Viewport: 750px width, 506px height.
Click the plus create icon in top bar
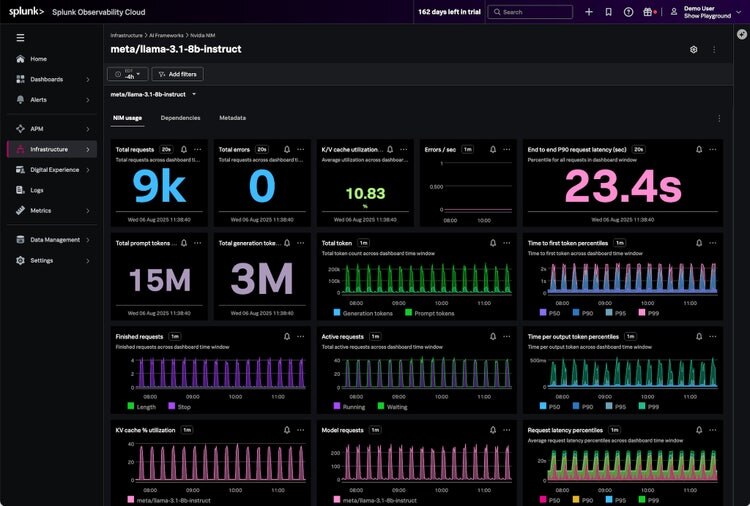pos(588,12)
